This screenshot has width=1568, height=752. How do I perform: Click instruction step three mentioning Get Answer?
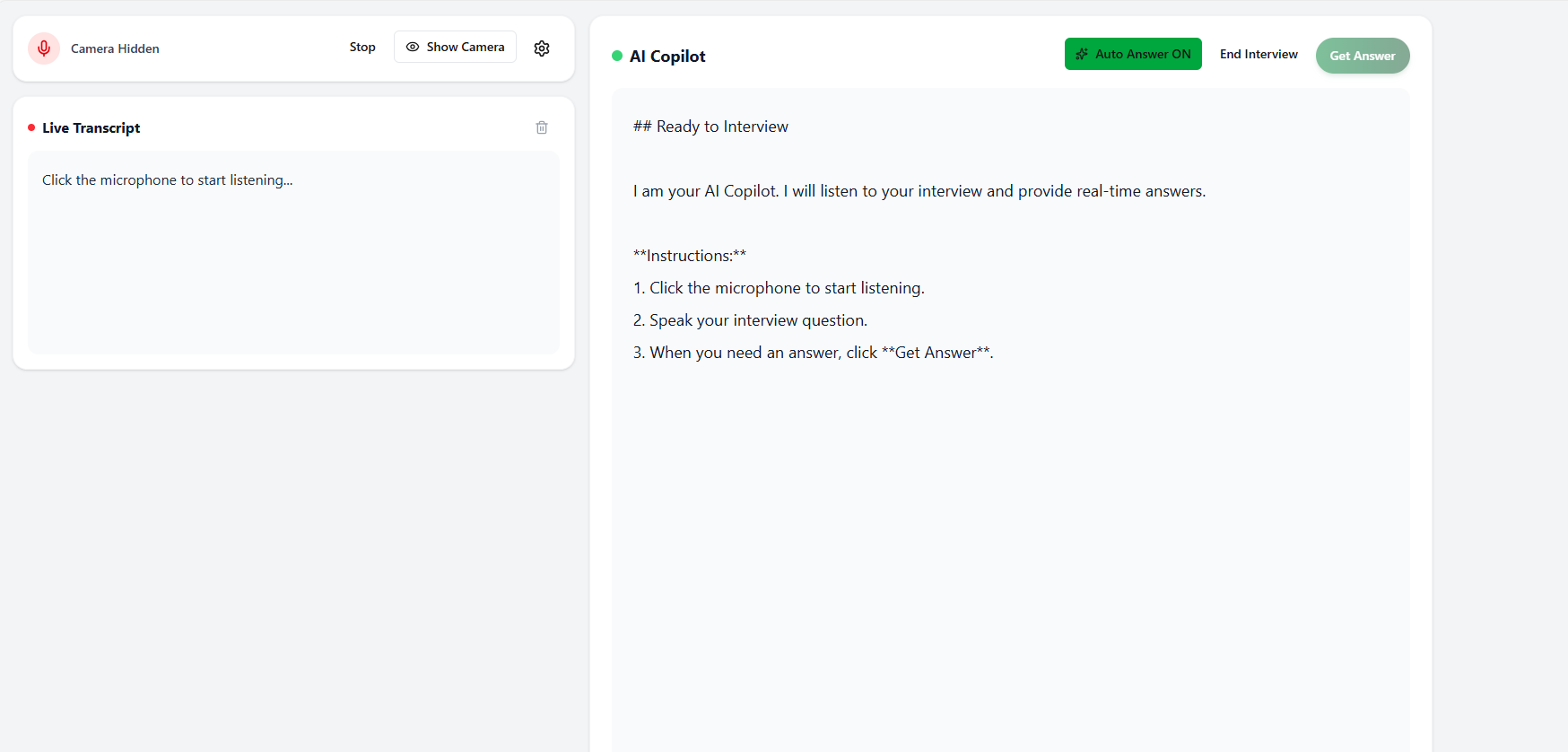point(813,353)
